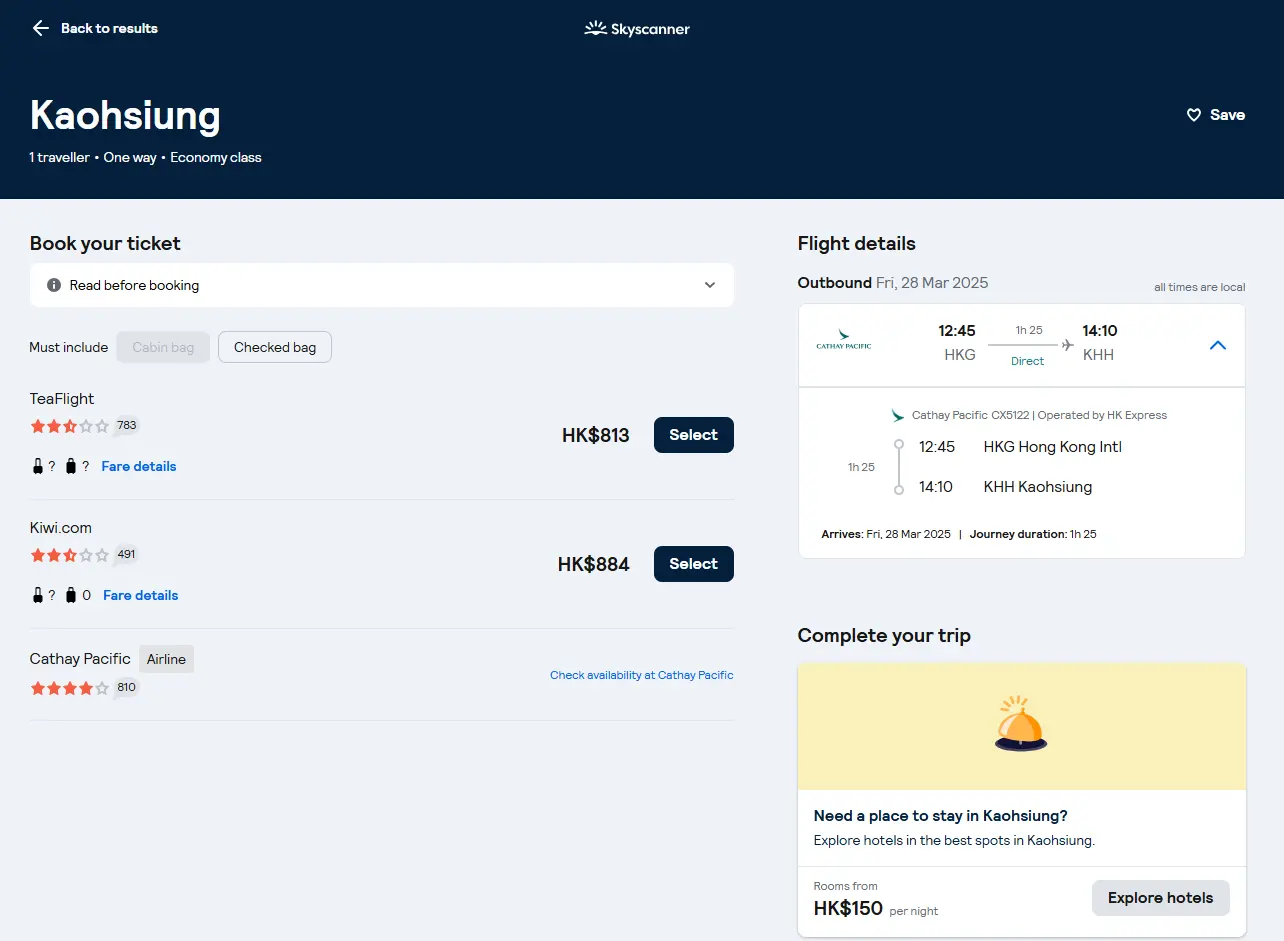
Task: Click Cathay Pacific 810 reviews bubble
Action: [126, 688]
